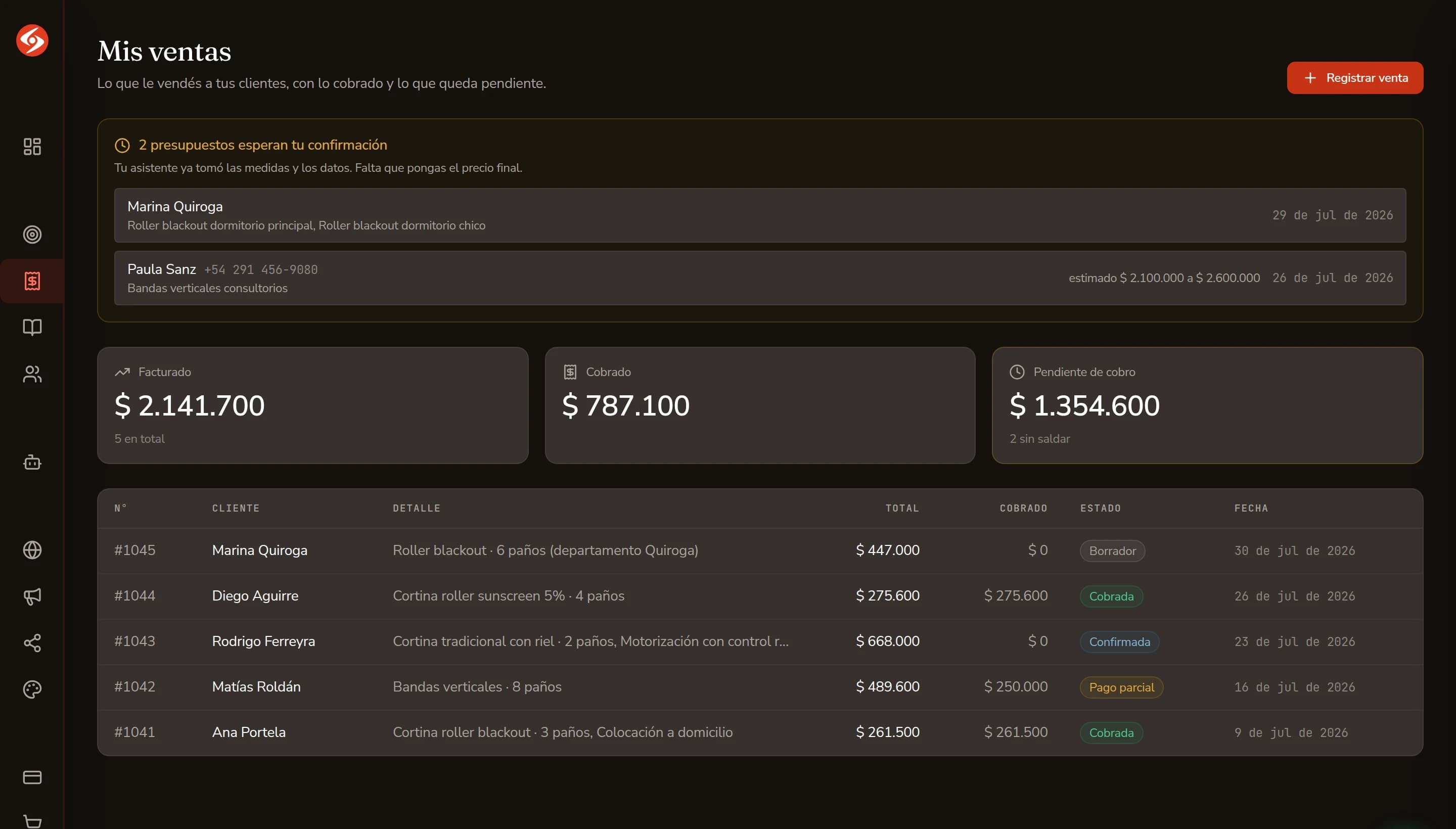The width and height of the screenshot is (1456, 829).
Task: Click the Registrar venta button
Action: tap(1355, 78)
